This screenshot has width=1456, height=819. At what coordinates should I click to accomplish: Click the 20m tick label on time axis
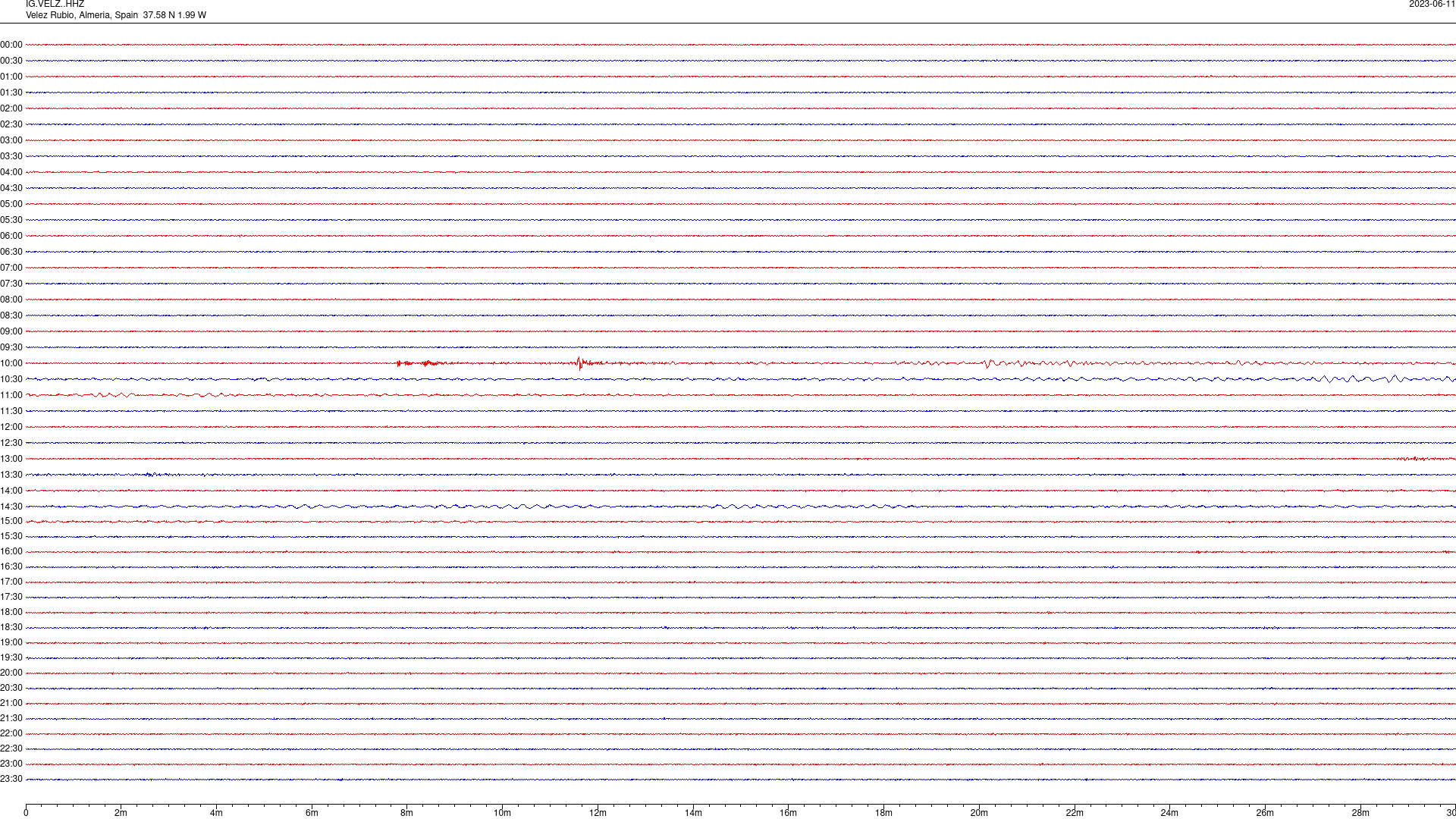(x=979, y=813)
